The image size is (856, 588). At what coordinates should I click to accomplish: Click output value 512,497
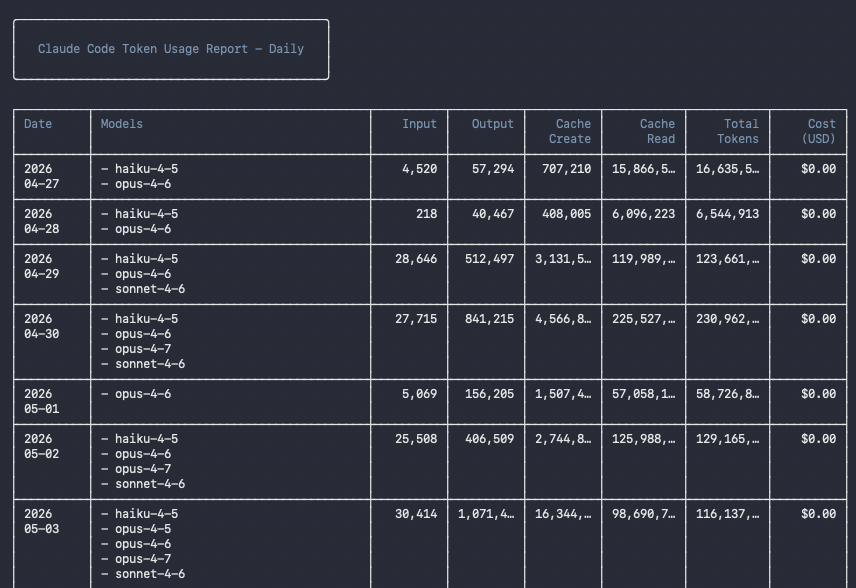click(490, 259)
